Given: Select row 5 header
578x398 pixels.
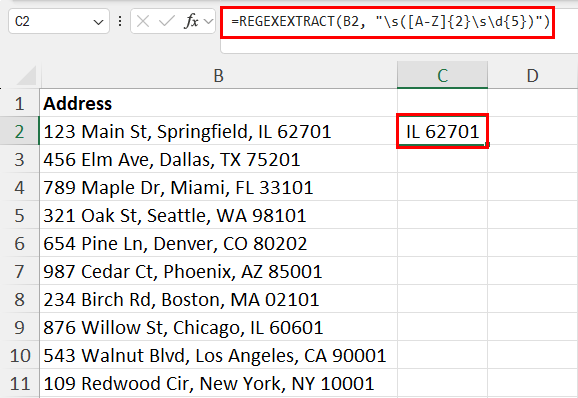Looking at the screenshot, I should point(20,215).
